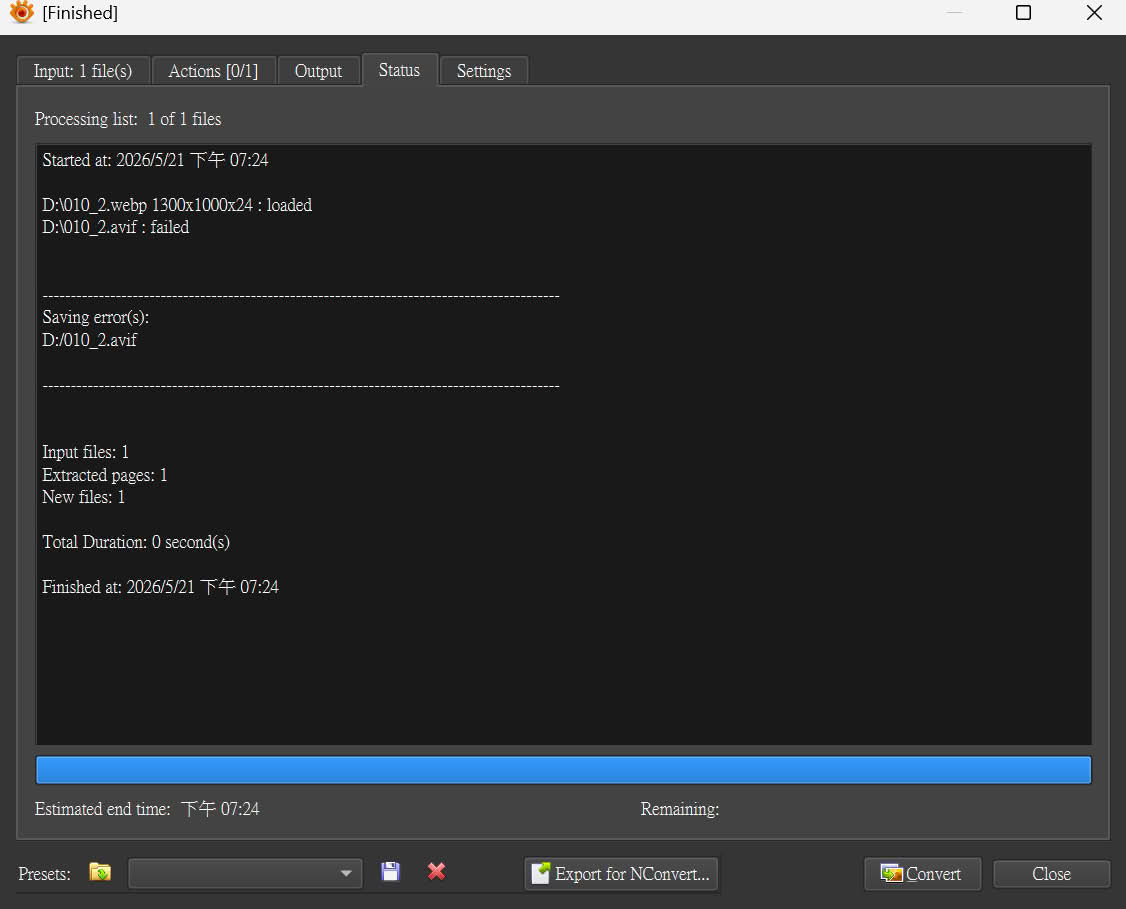Image resolution: width=1126 pixels, height=909 pixels.
Task: Click the Close button
Action: (1051, 874)
